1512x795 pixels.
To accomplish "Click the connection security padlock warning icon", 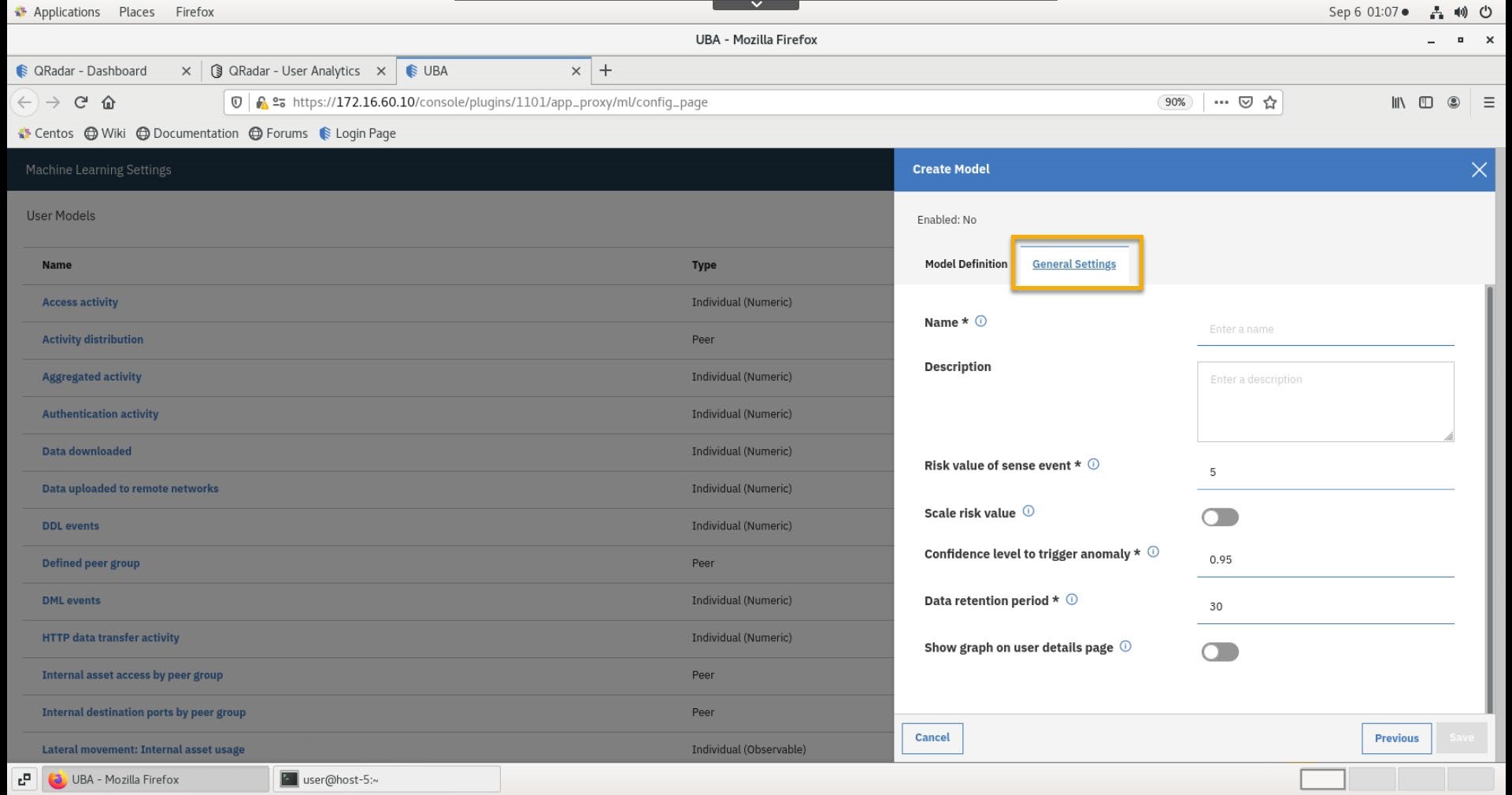I will (262, 102).
